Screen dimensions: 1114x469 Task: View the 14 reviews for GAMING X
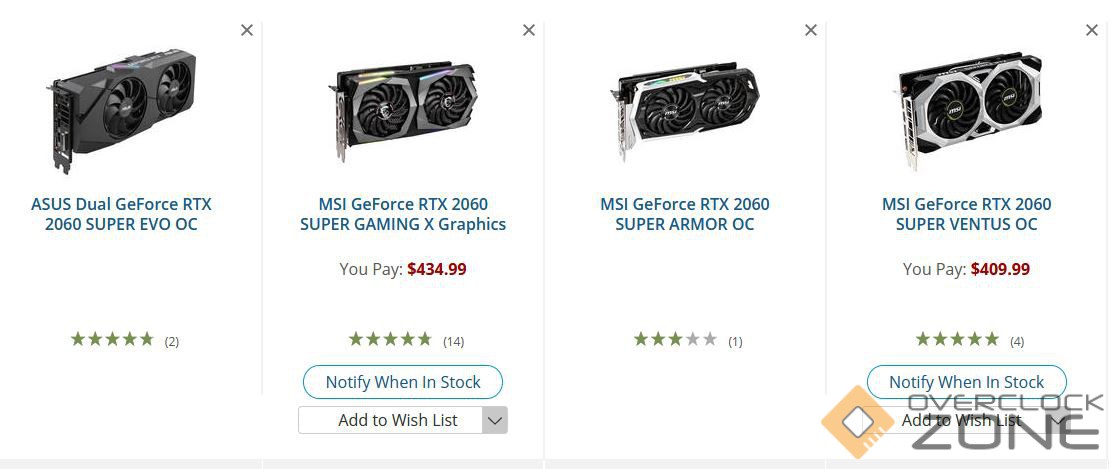pos(453,341)
